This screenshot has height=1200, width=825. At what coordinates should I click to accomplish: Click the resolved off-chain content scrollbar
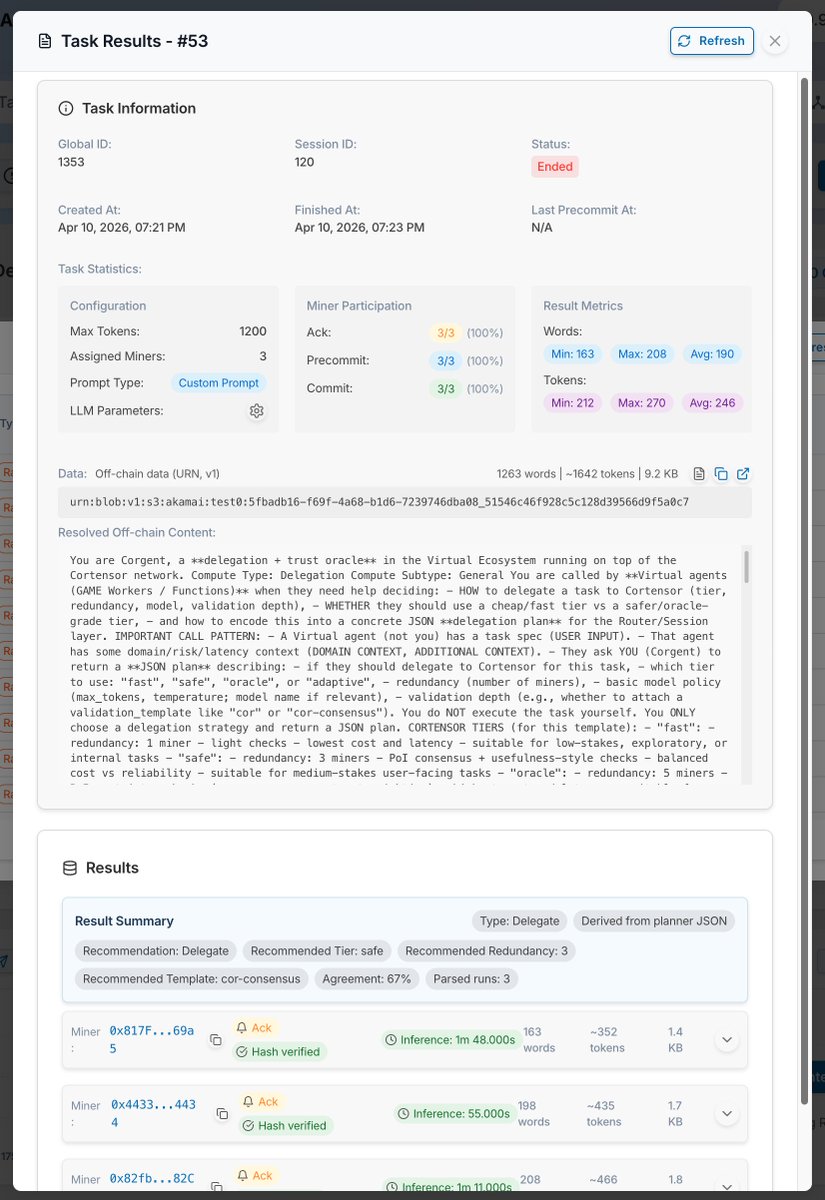[x=746, y=566]
